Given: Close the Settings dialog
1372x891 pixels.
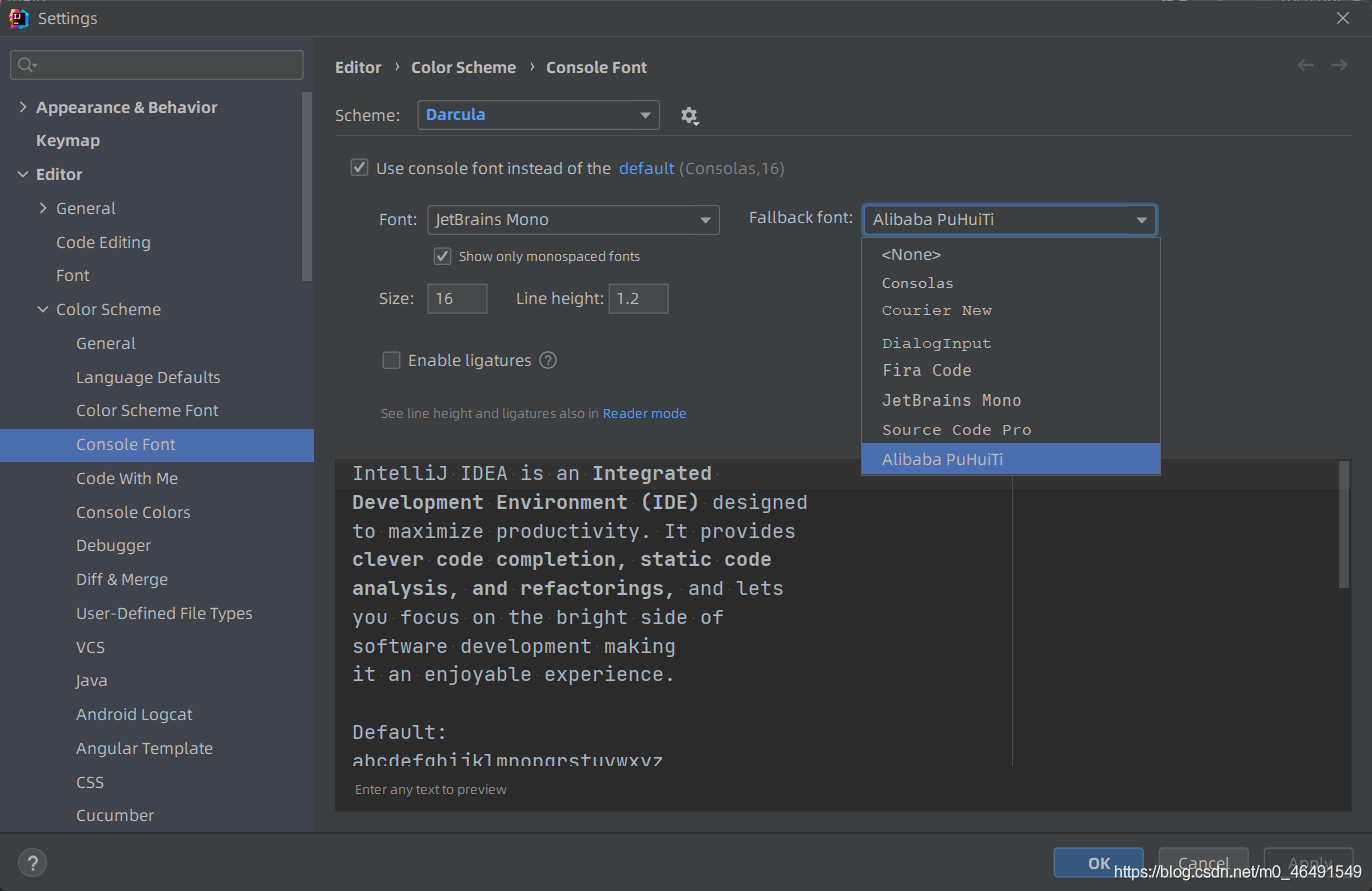Looking at the screenshot, I should point(1343,17).
